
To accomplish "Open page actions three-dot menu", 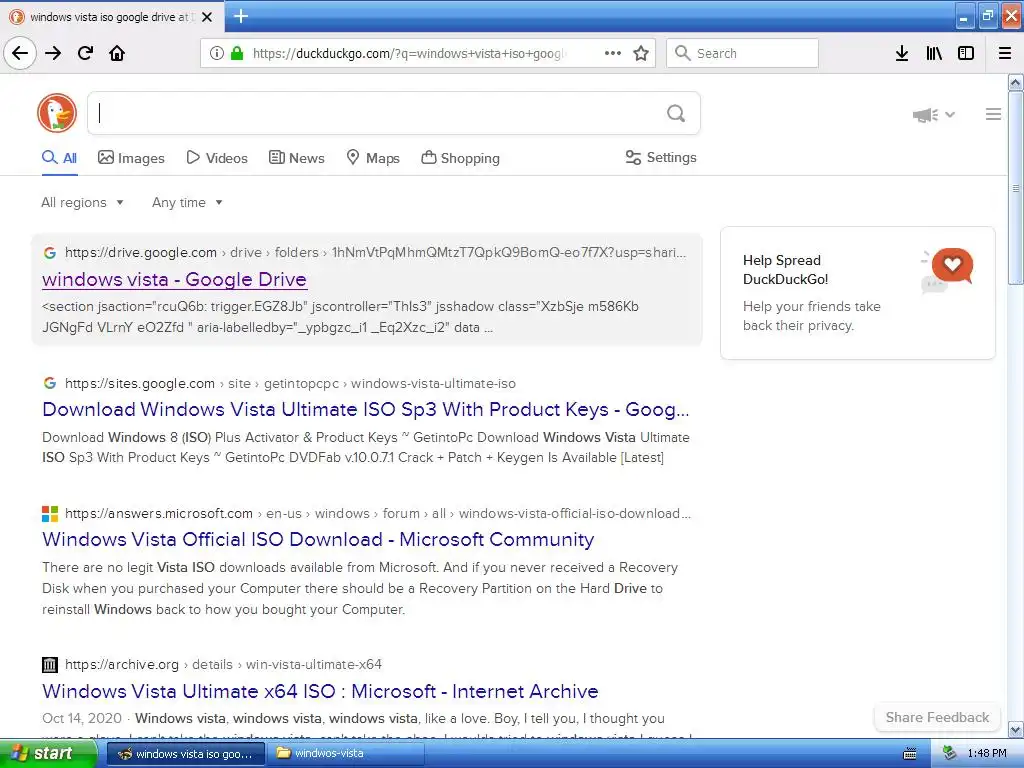I will coord(613,53).
